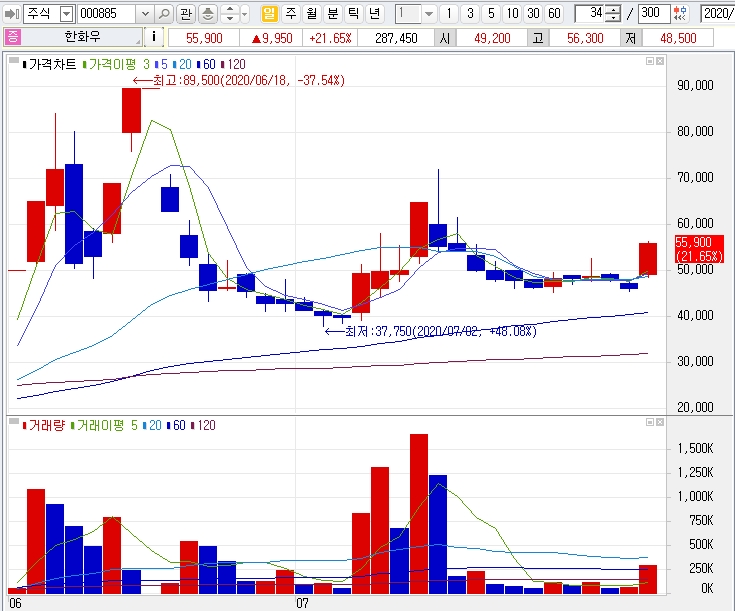This screenshot has width=735, height=611.
Task: Click the 가격차트 legend label
Action: (x=52, y=64)
